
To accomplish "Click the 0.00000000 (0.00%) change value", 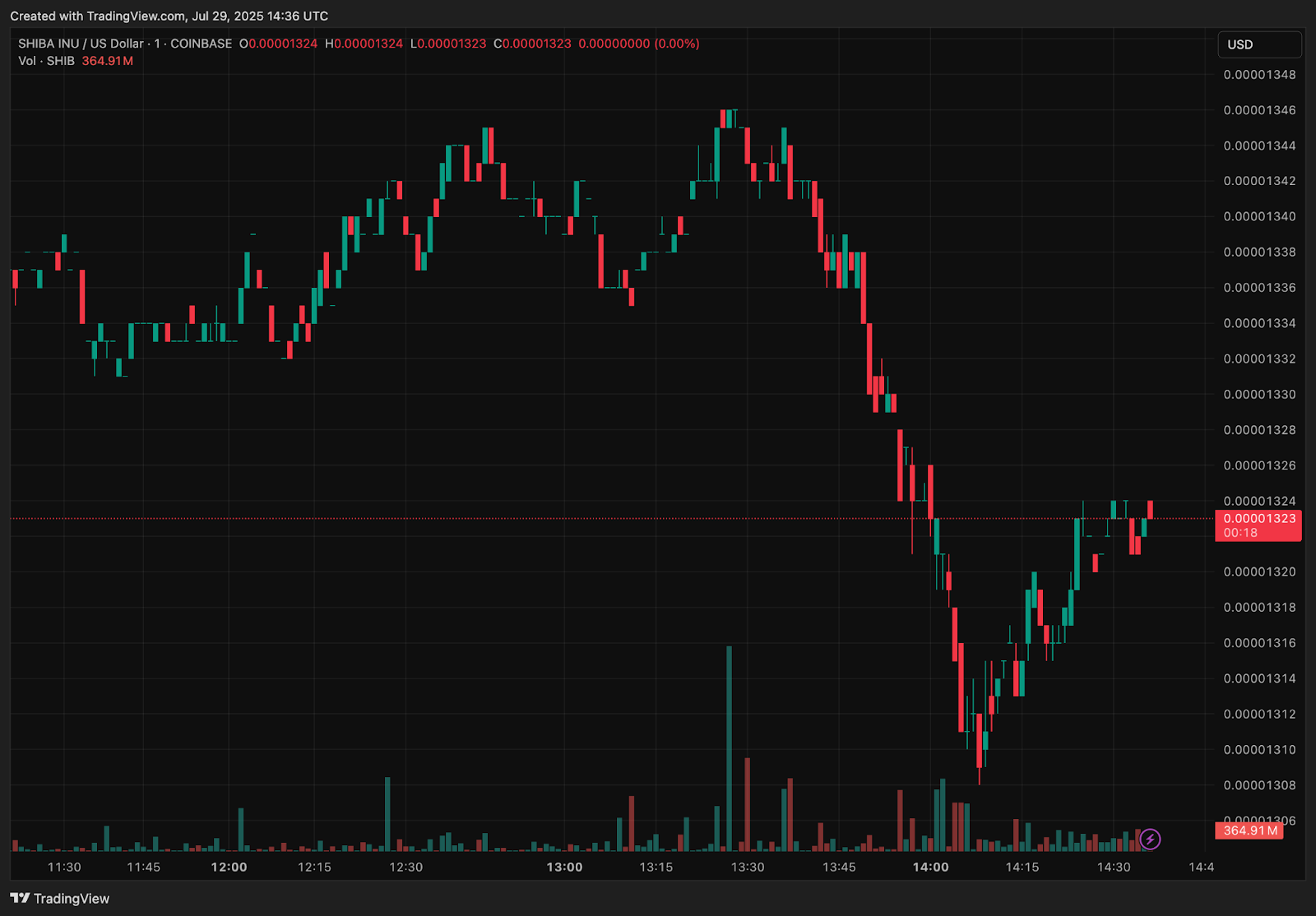I will pyautogui.click(x=638, y=44).
